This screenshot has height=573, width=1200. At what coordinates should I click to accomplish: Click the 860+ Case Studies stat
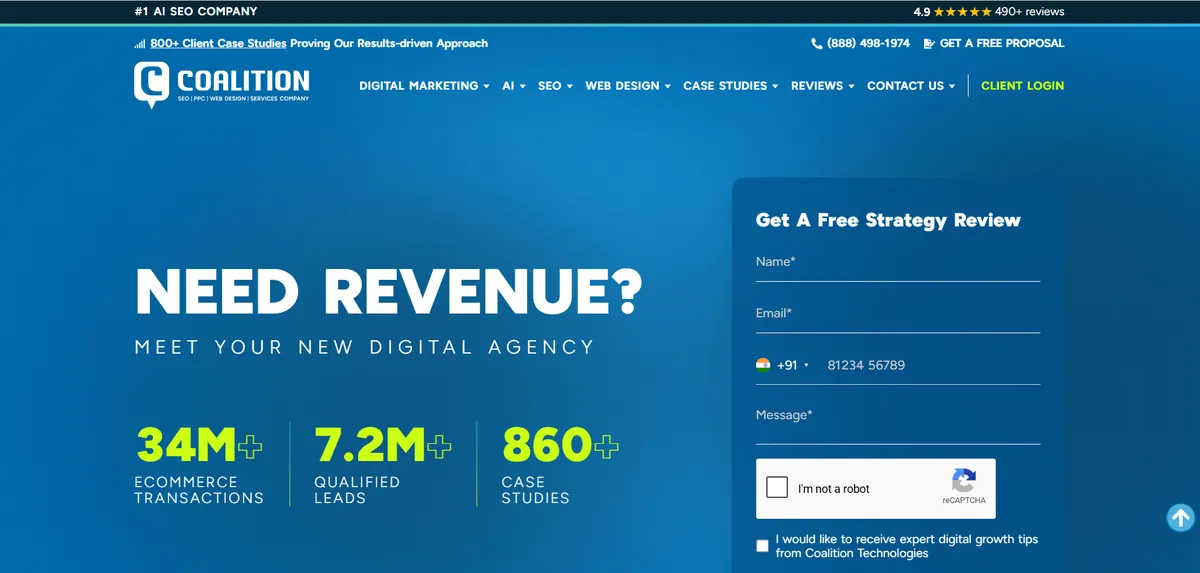point(560,464)
